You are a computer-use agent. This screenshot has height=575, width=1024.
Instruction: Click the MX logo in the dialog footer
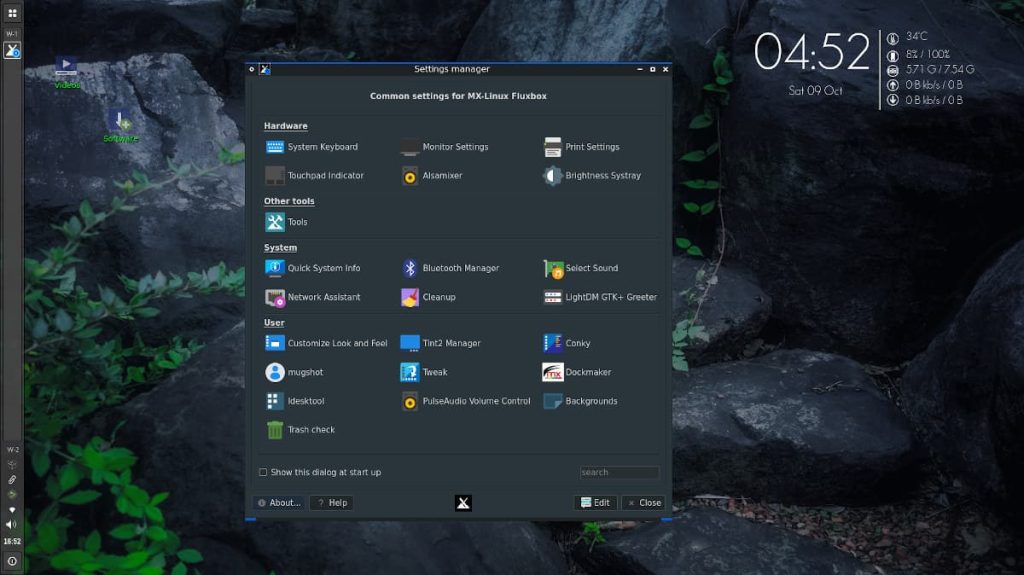(463, 503)
